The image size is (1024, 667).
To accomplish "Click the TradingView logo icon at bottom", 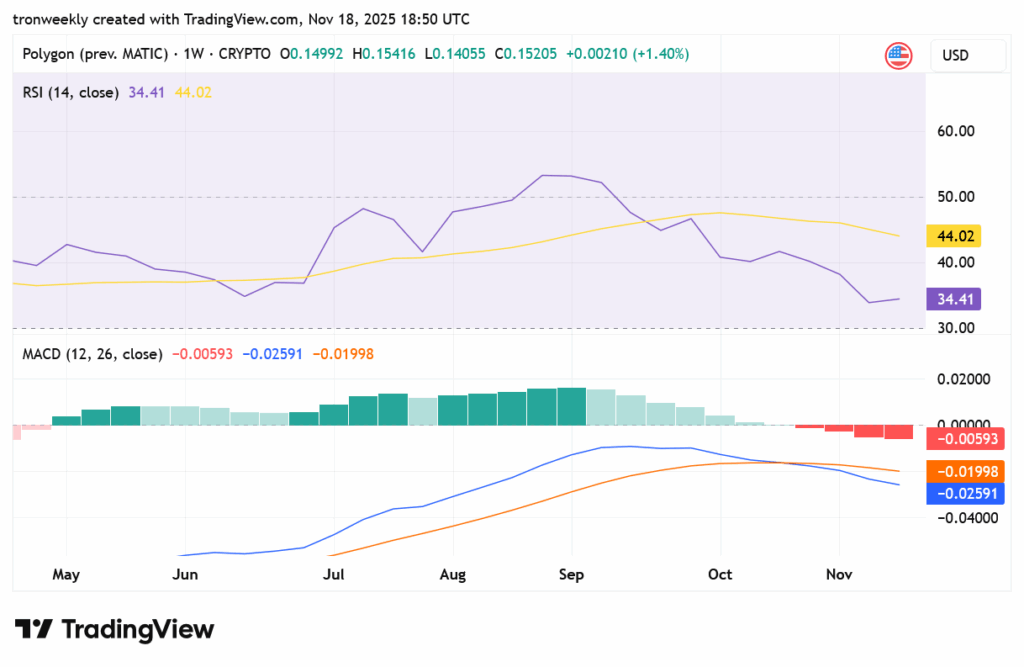I will (33, 629).
